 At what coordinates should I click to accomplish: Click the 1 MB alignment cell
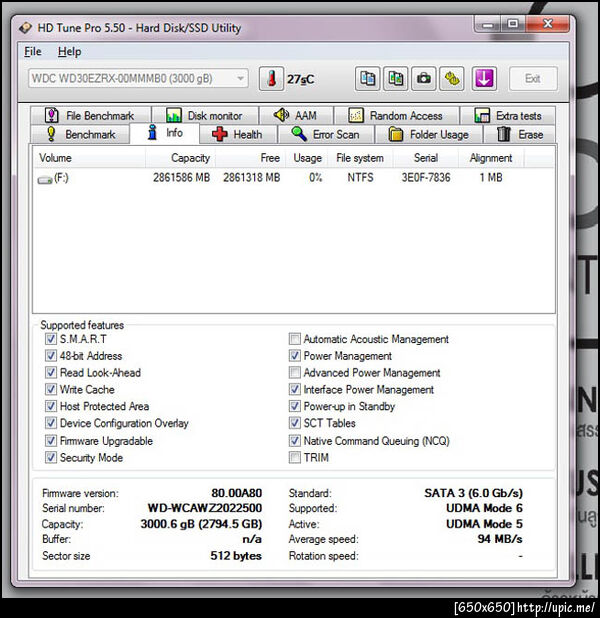click(x=491, y=178)
